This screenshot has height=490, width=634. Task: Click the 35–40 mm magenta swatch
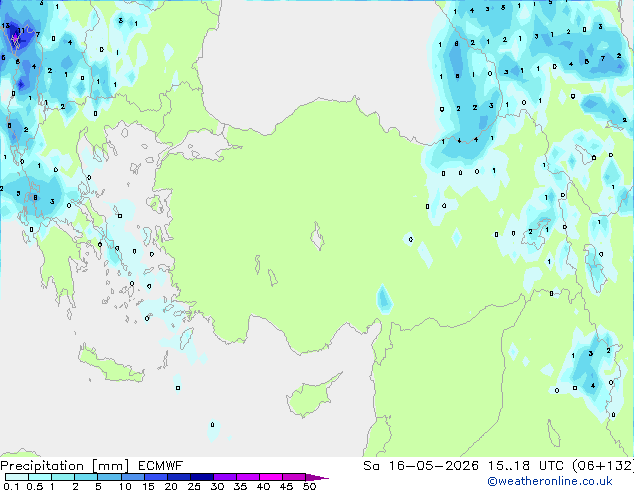[247, 477]
